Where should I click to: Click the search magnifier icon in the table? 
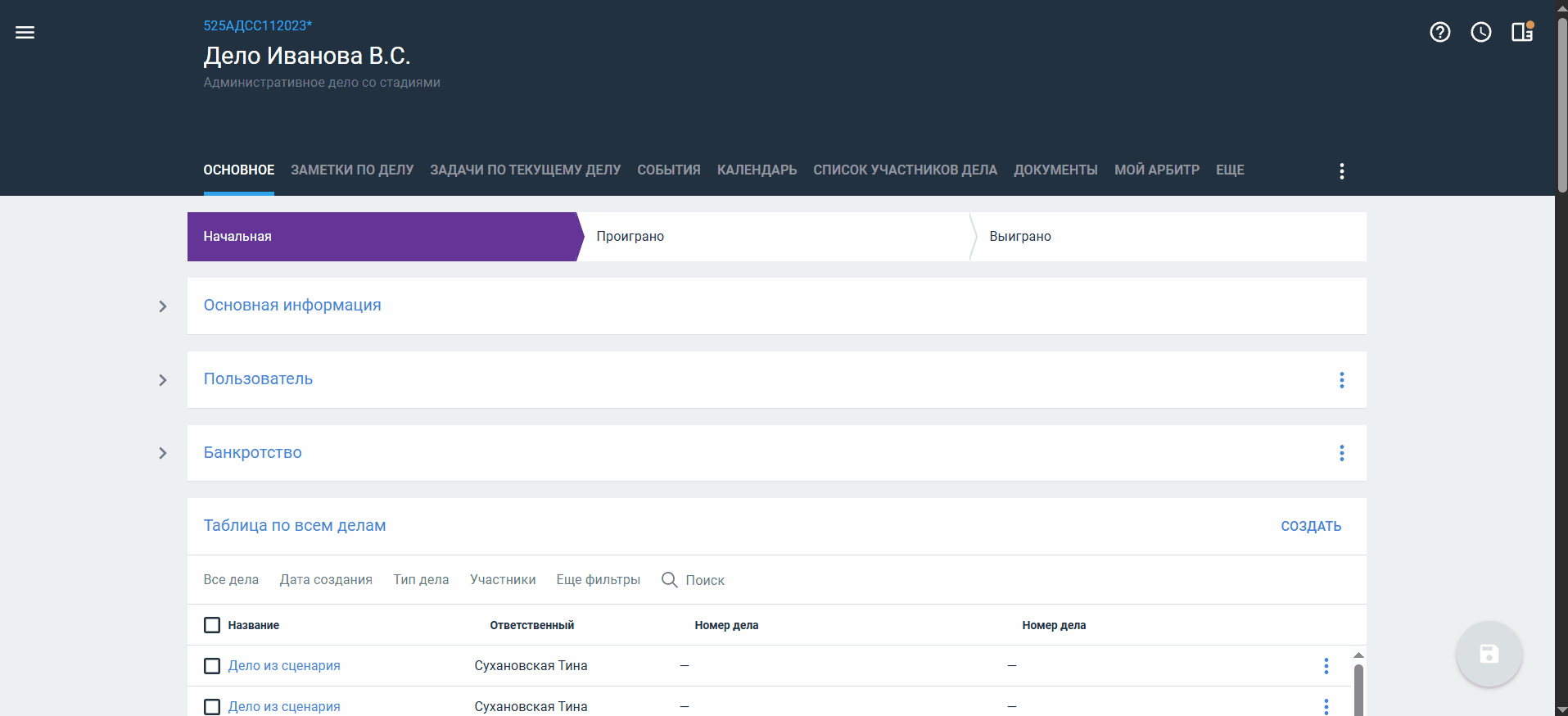point(669,580)
